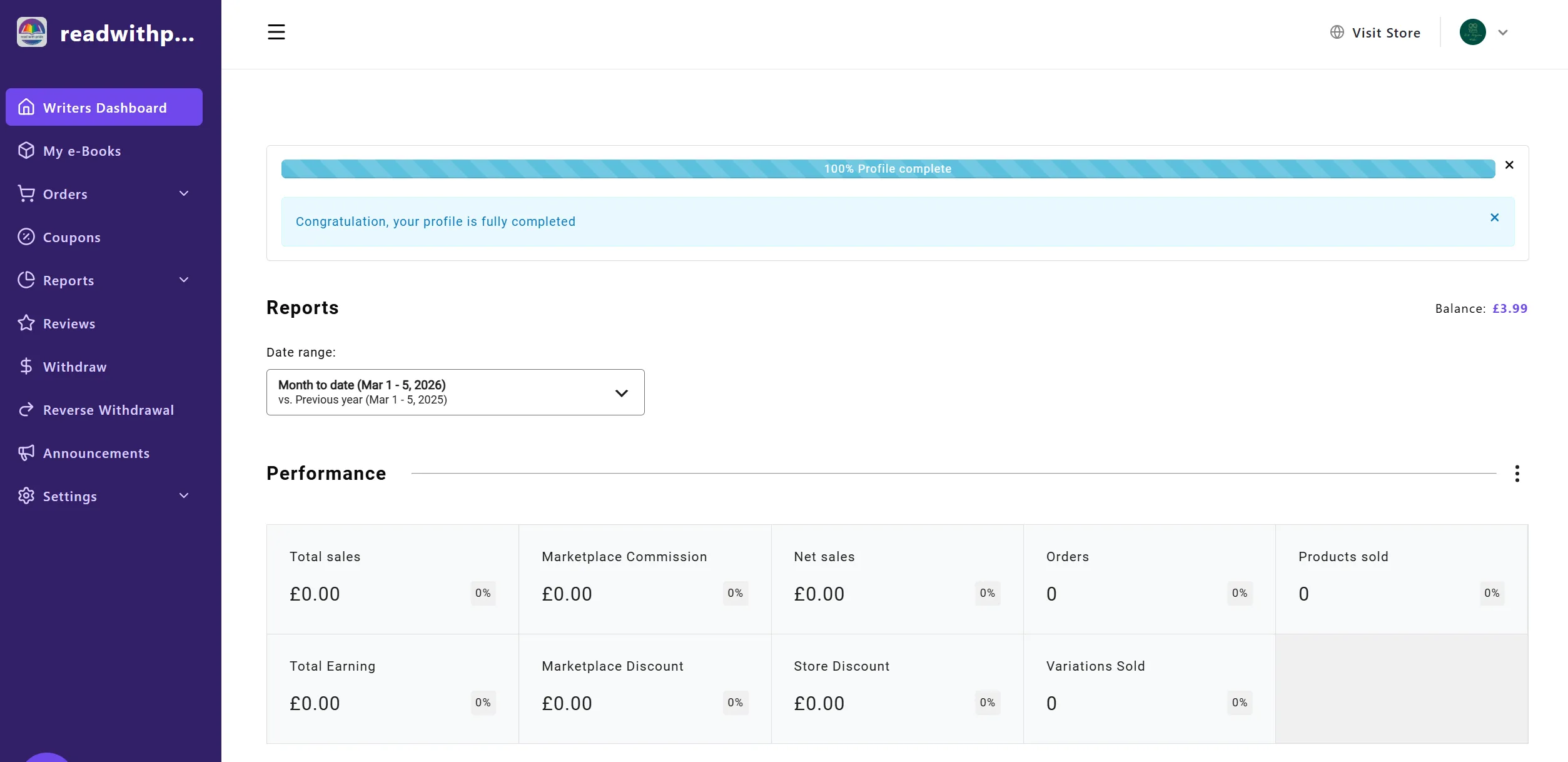Dismiss the profile progress bar panel
This screenshot has width=1568, height=762.
click(1509, 165)
